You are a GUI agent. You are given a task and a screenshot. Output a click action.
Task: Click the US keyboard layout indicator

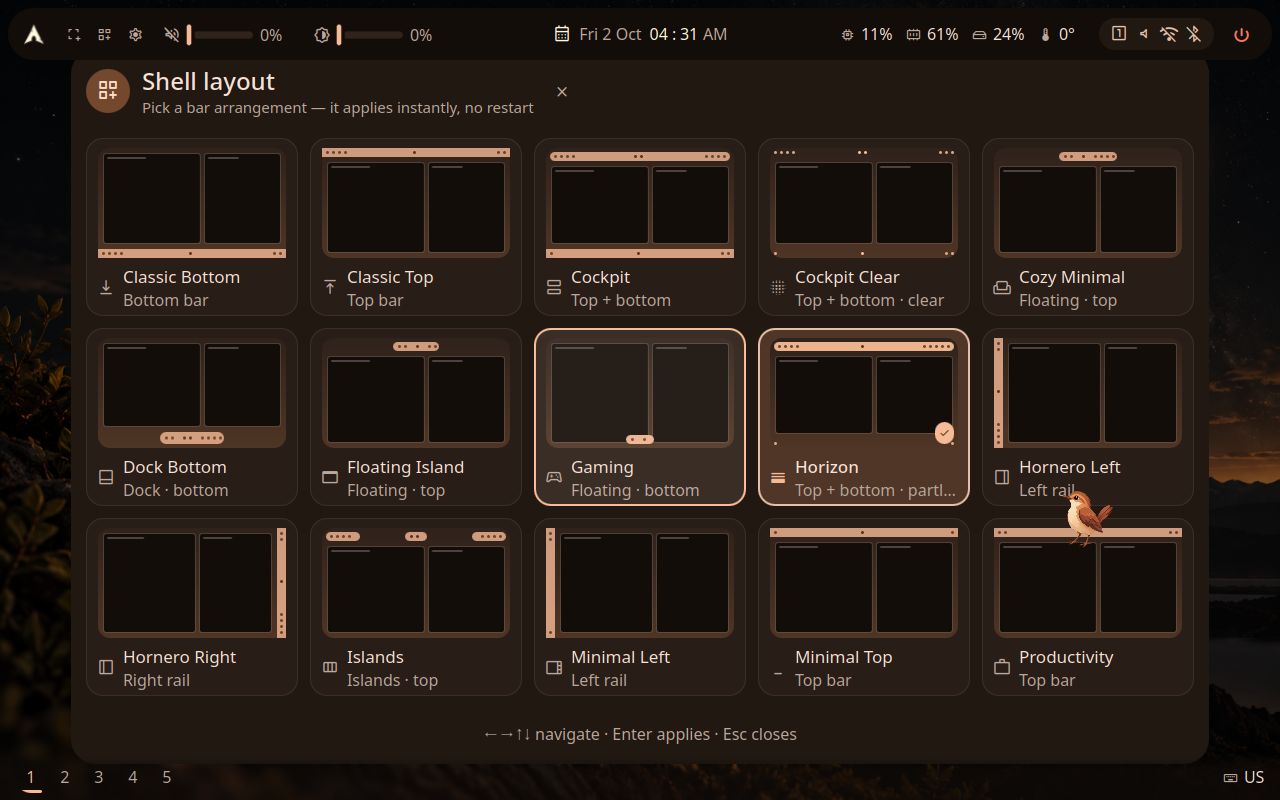[x=1244, y=777]
